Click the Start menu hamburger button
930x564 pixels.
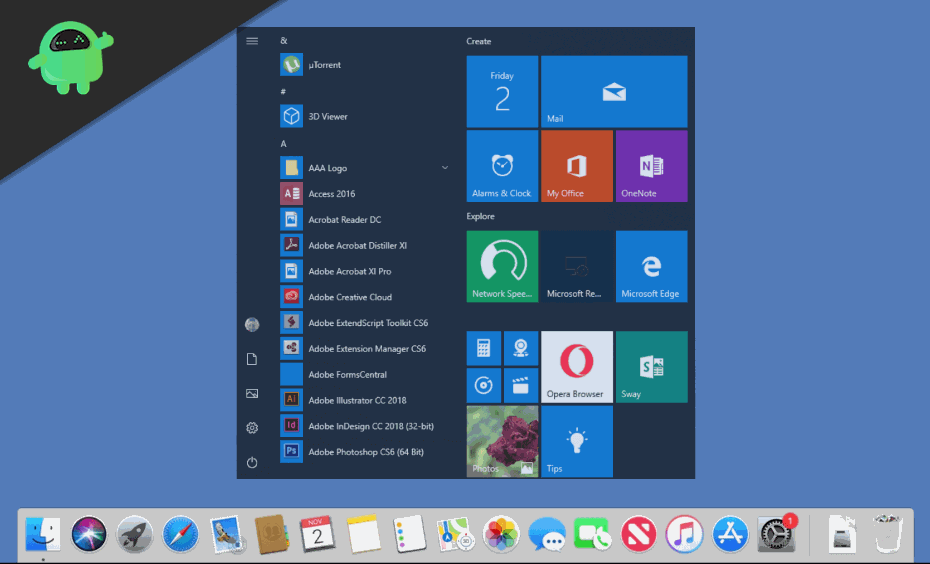click(x=252, y=41)
